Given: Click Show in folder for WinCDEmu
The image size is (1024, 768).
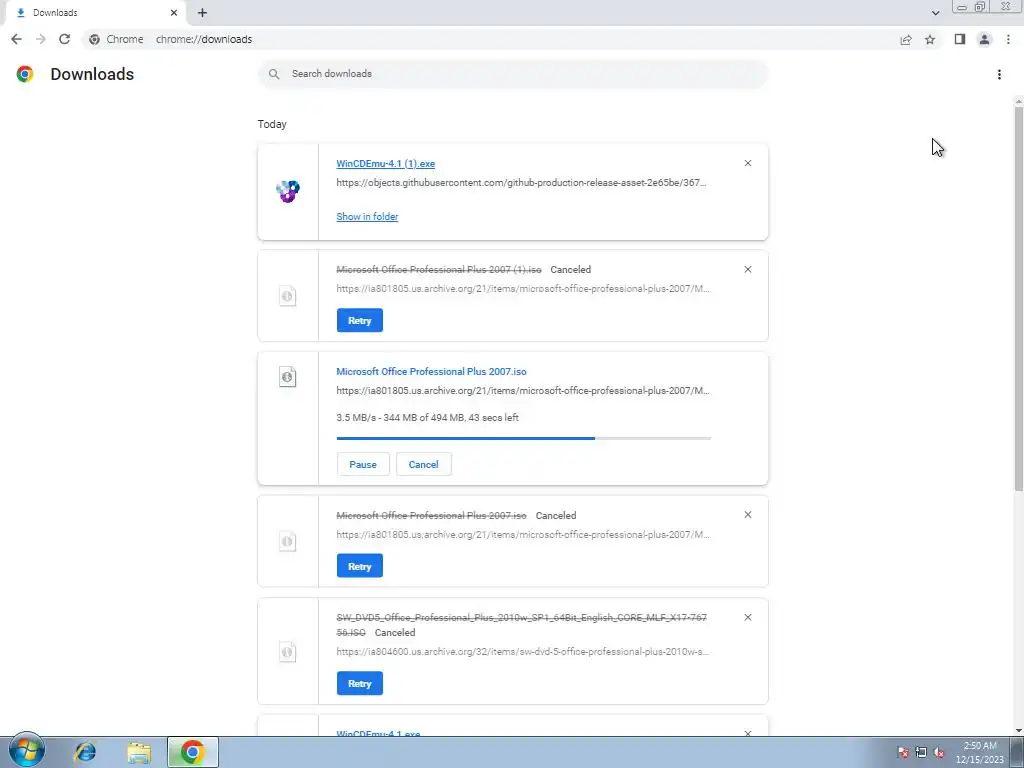Looking at the screenshot, I should [x=367, y=216].
